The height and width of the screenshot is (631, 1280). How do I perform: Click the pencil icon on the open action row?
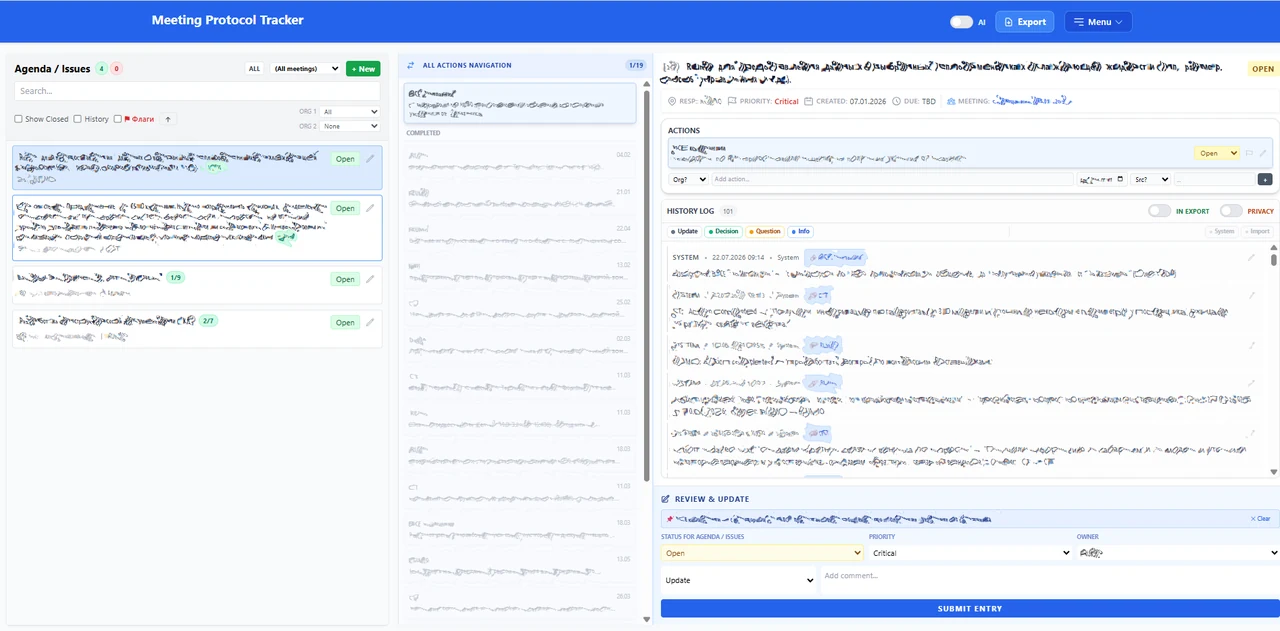[x=1263, y=153]
